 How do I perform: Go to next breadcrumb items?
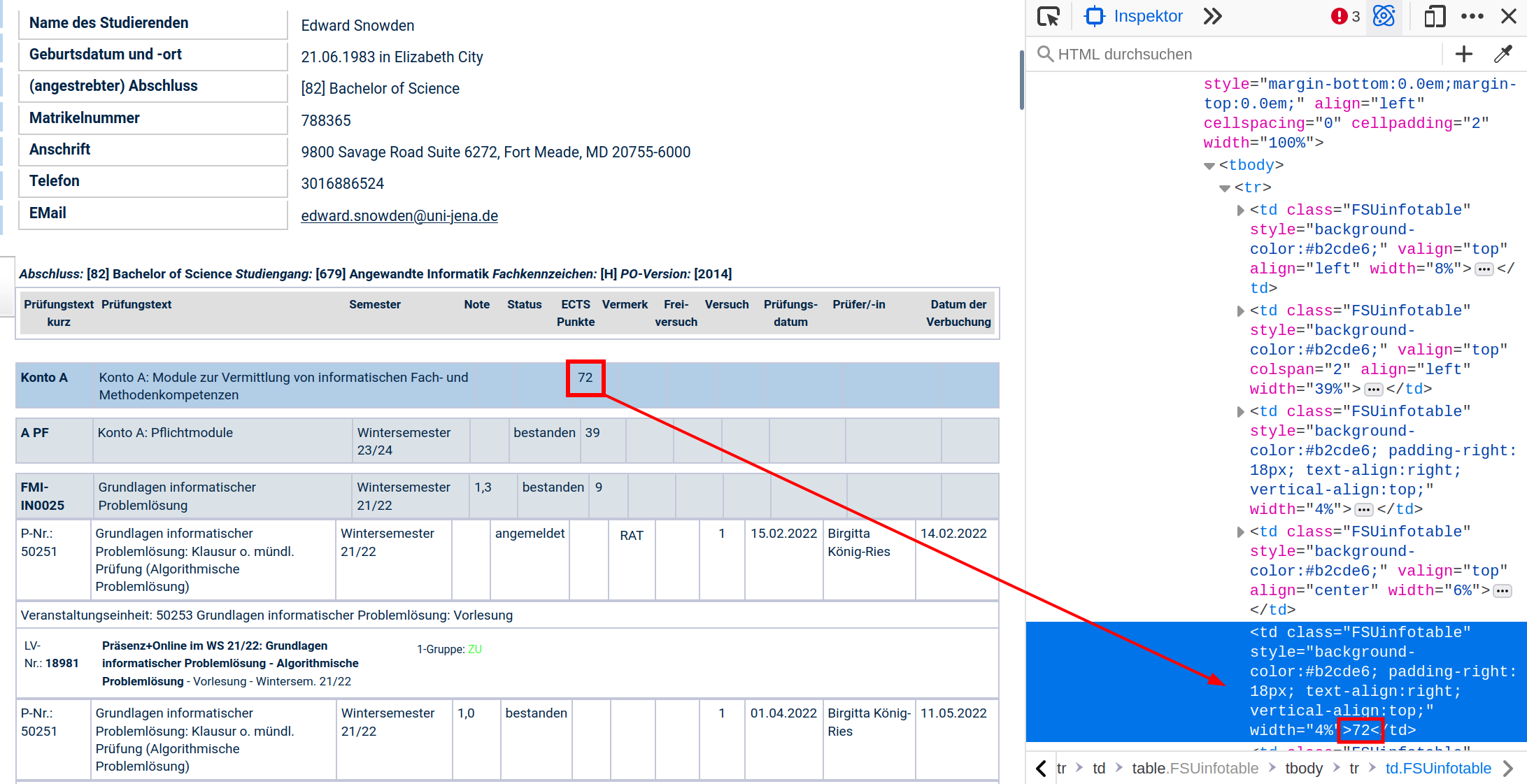coord(1508,768)
